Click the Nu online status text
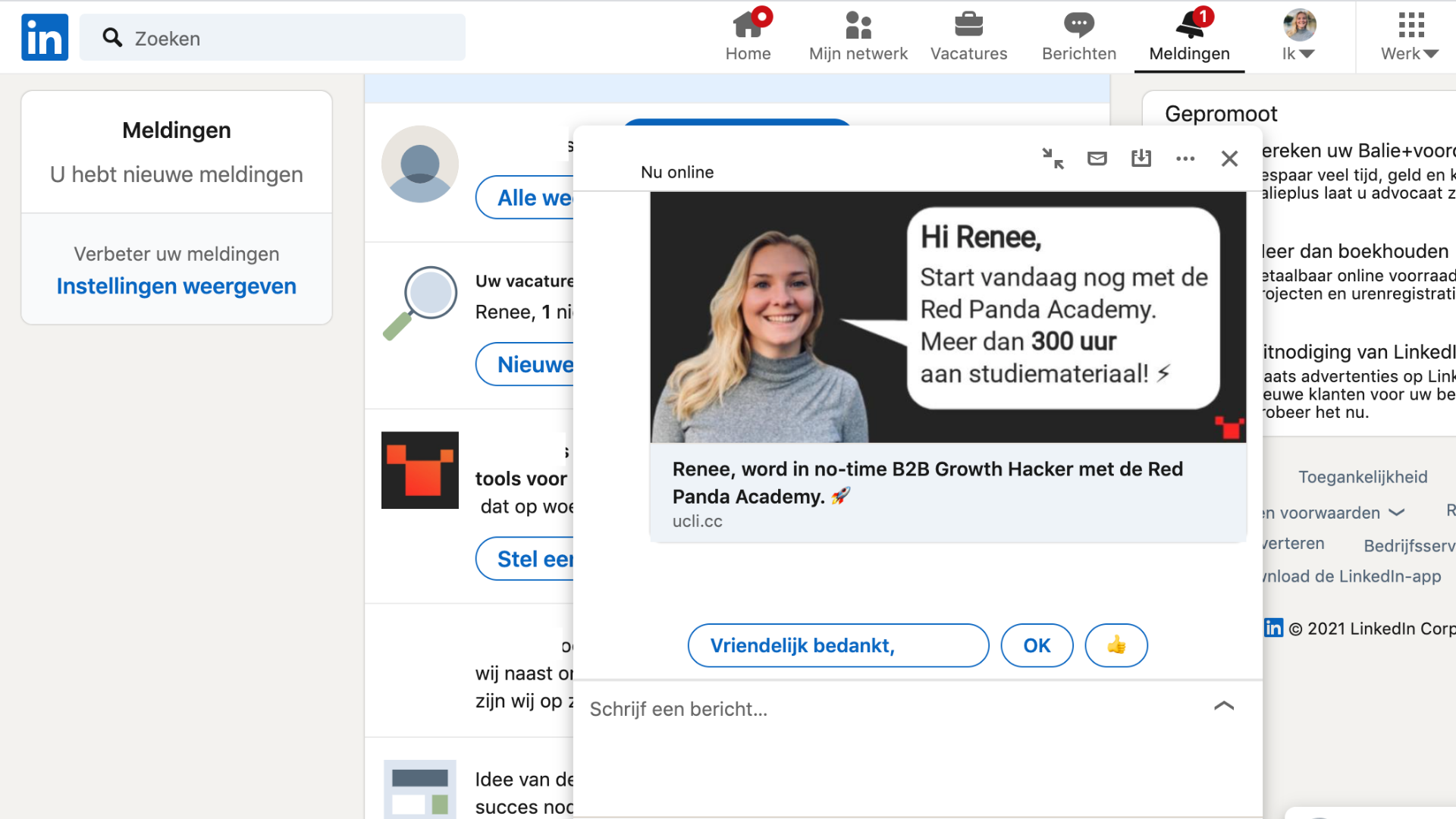This screenshot has width=1456, height=819. click(677, 172)
